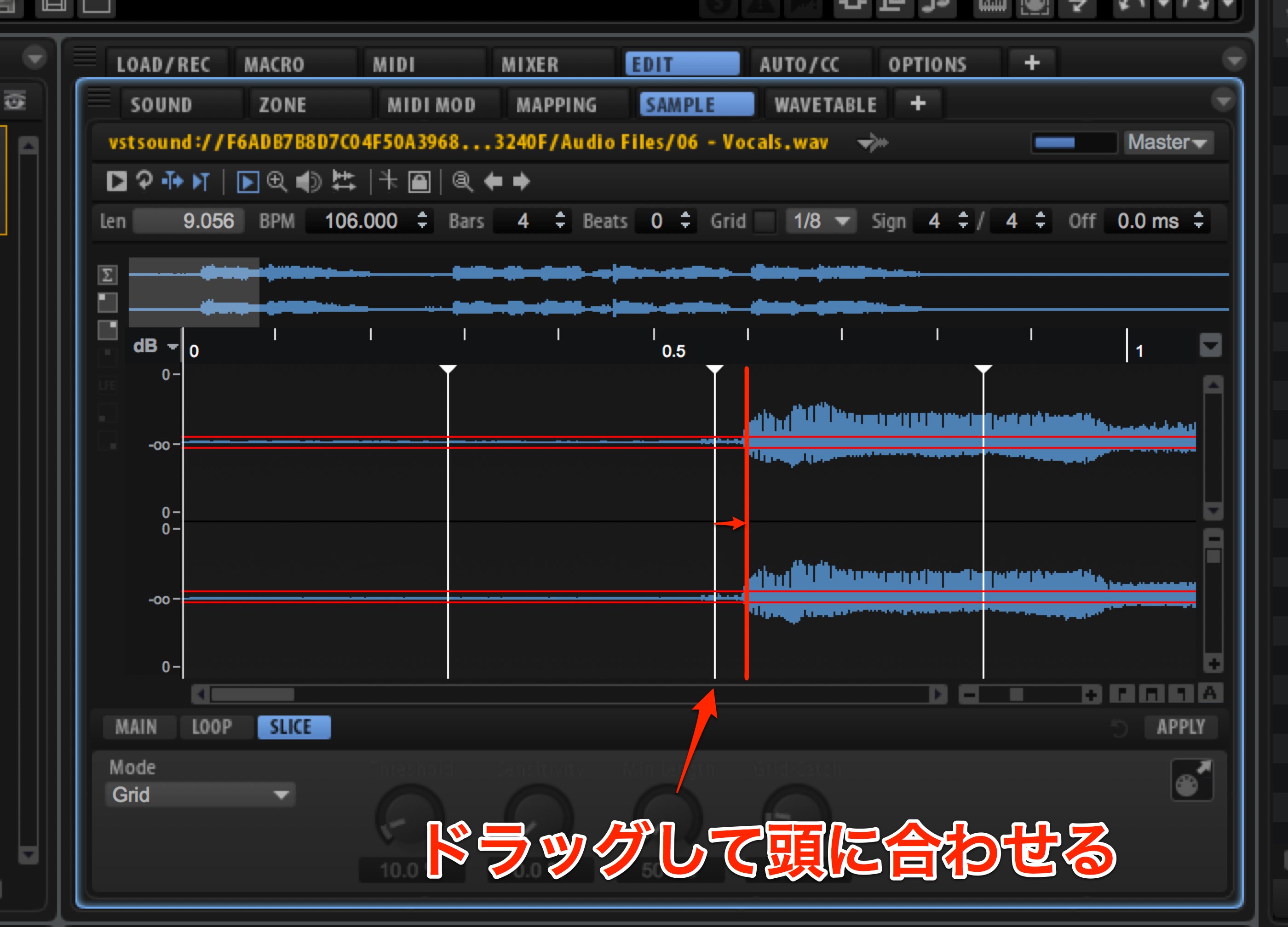Screen dimensions: 1288x927
Task: Click the horizontal waveform scrollbar thumb
Action: (253, 694)
